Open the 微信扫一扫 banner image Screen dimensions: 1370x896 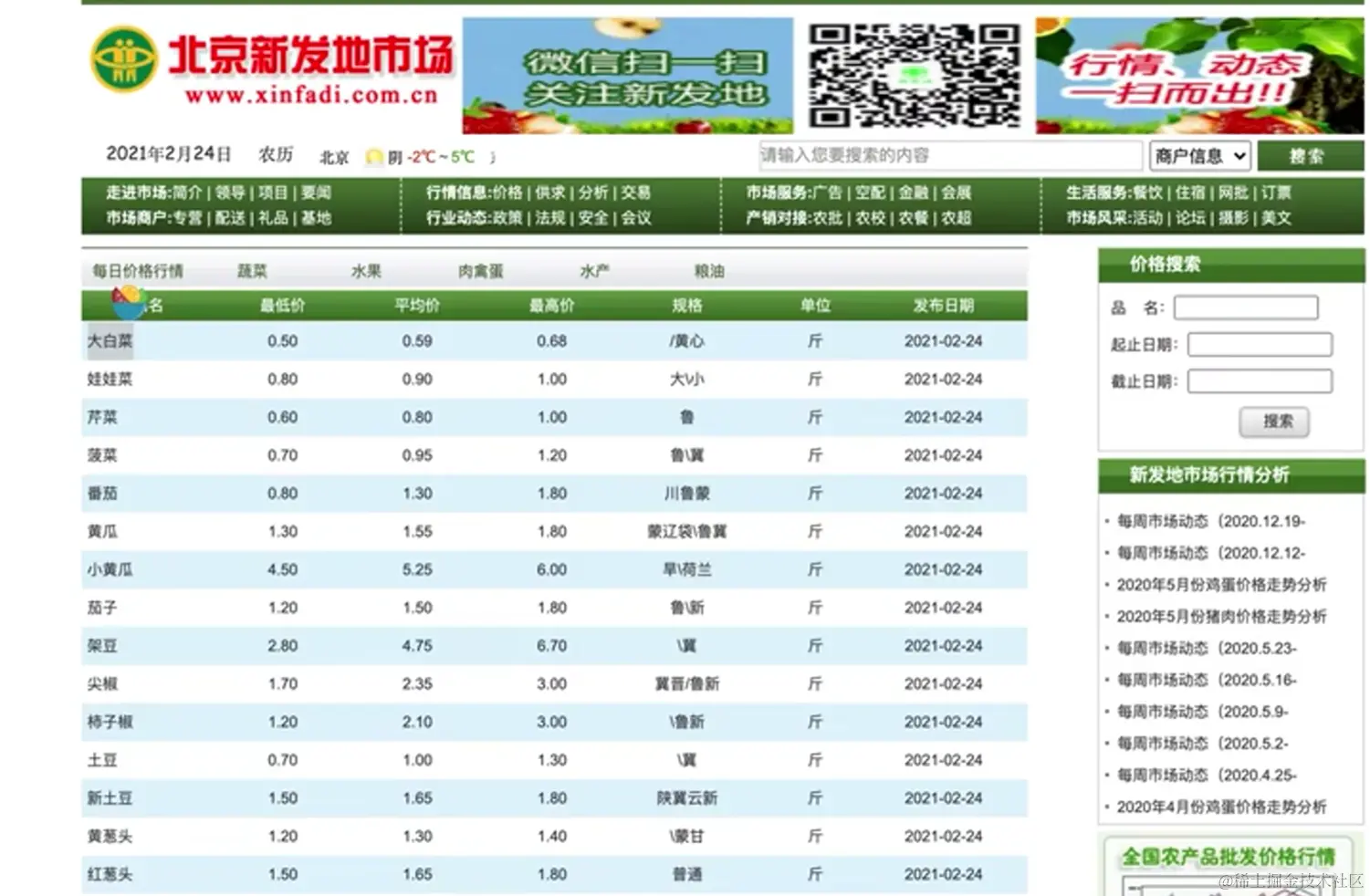628,76
